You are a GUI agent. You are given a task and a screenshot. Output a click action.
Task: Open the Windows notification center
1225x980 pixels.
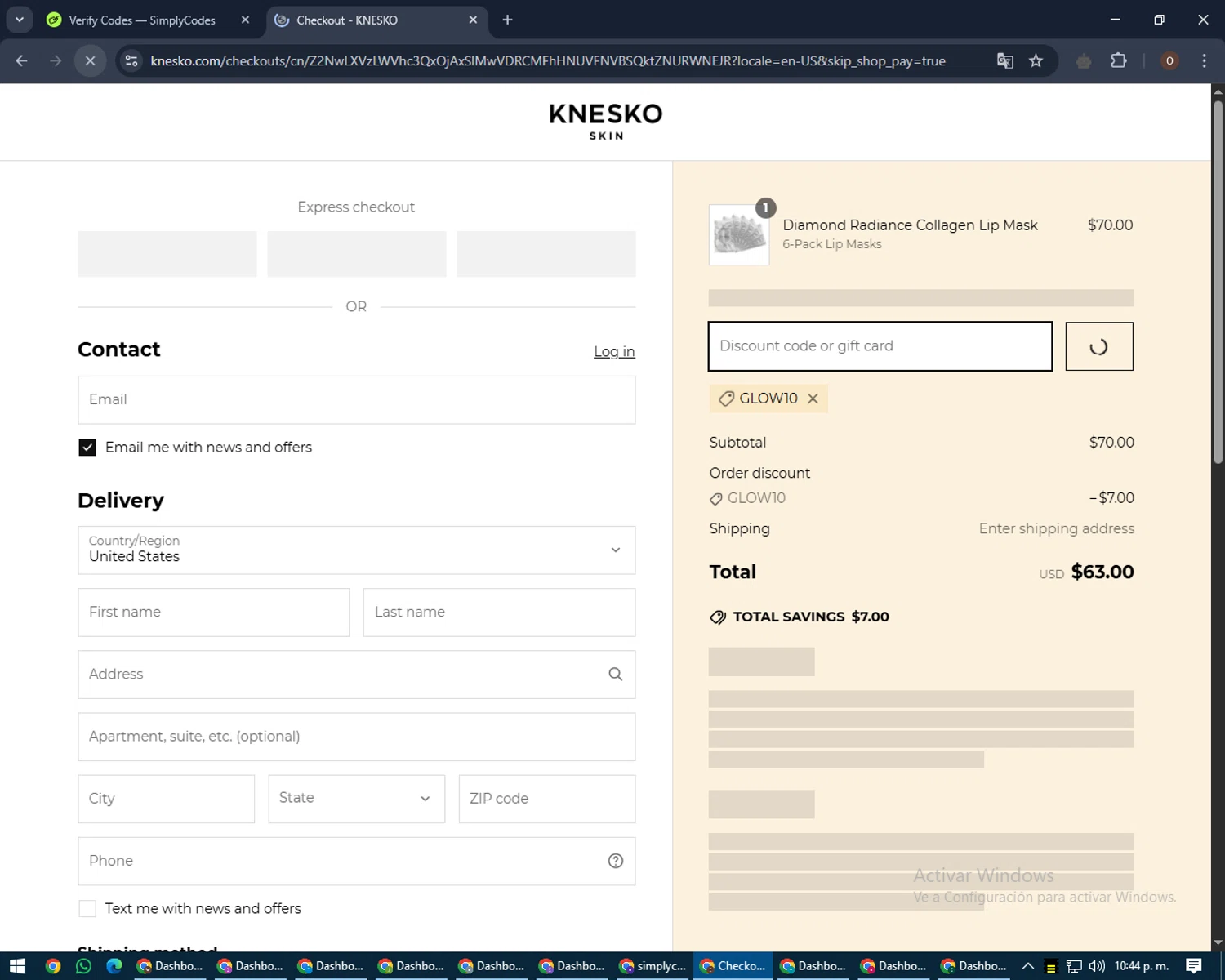(1194, 966)
